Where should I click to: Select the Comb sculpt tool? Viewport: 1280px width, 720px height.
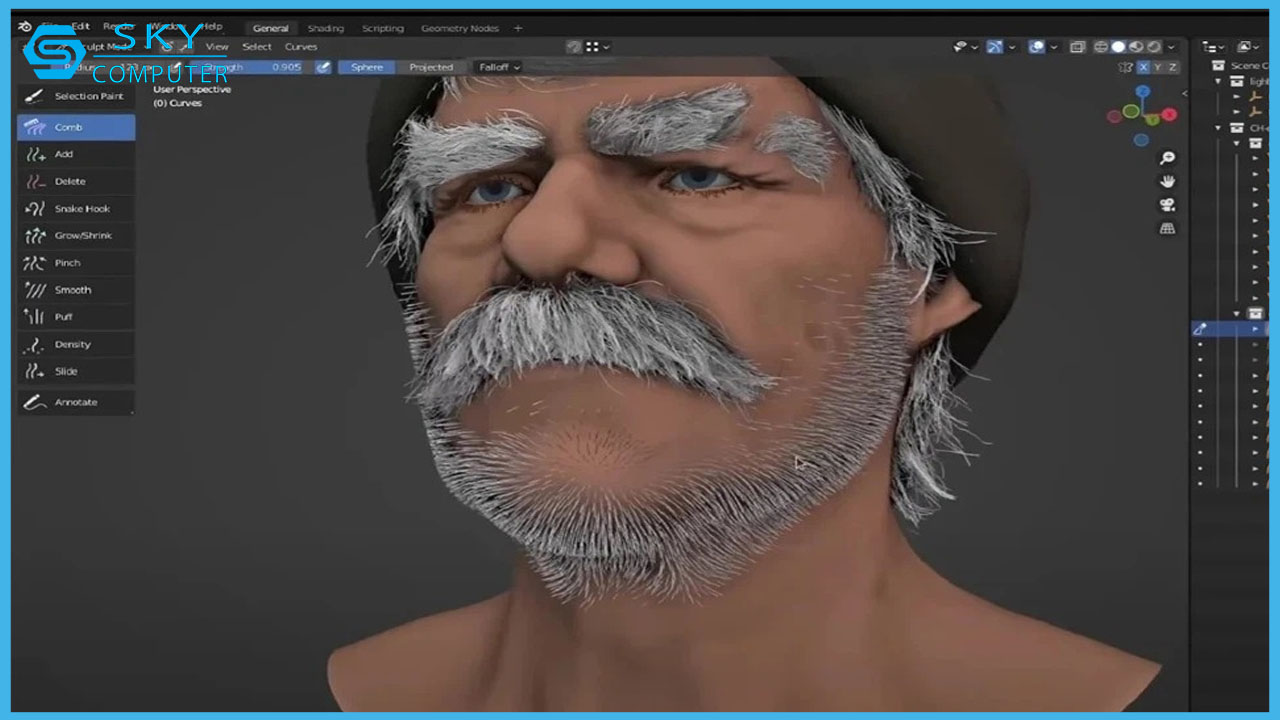[76, 127]
